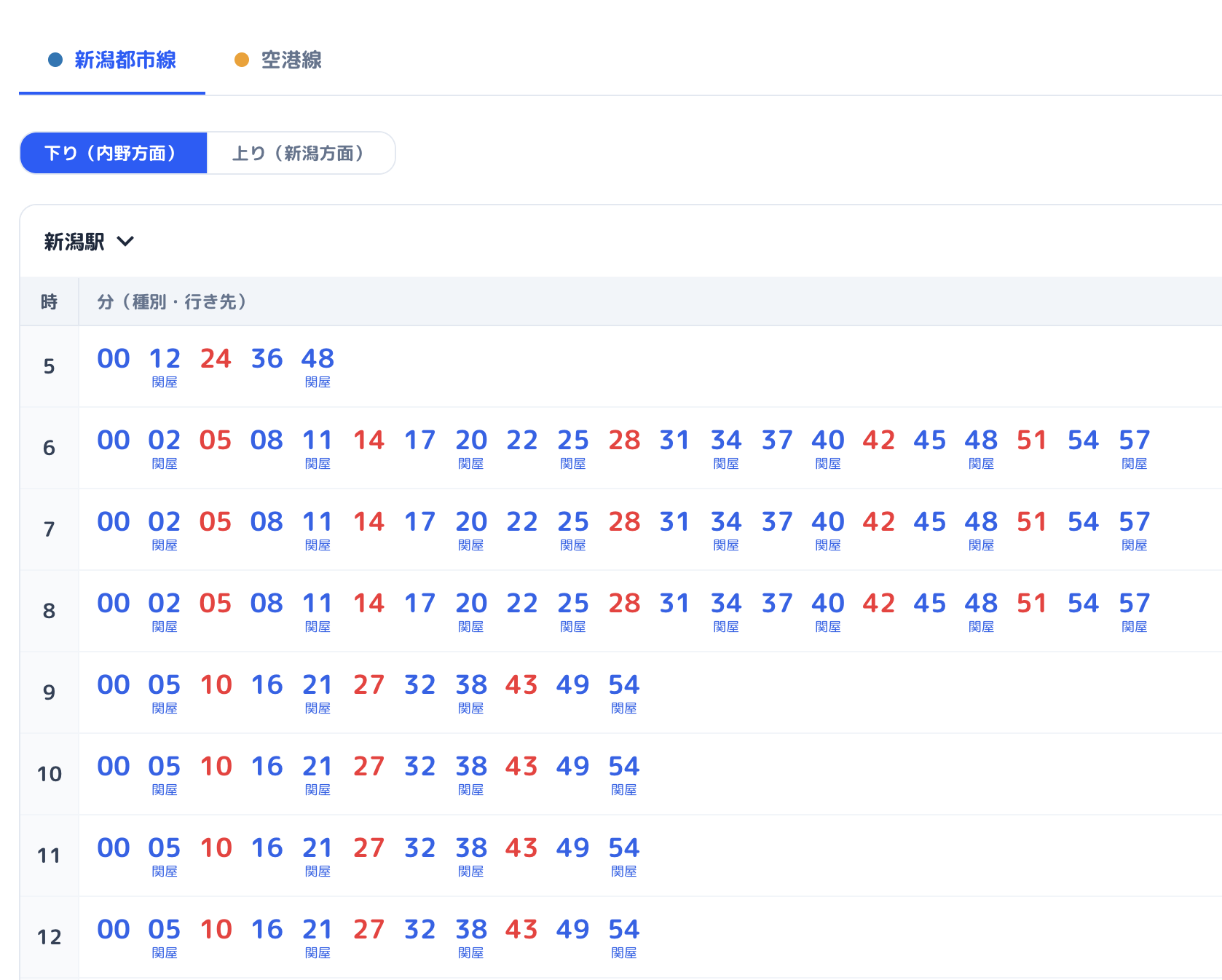Select the 9:05 departure for 関屋
This screenshot has height=980, width=1222.
click(x=165, y=692)
